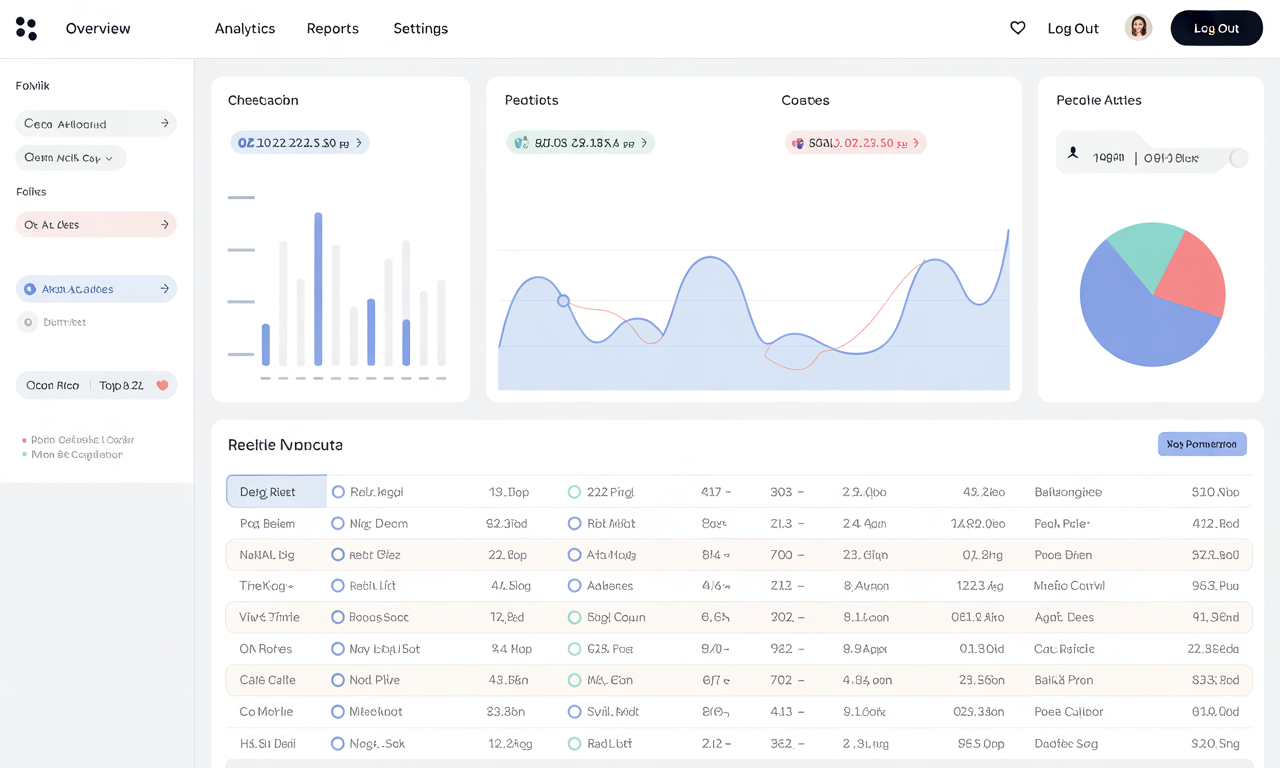Screen dimensions: 1280x768
Task: Open the Analytics tab
Action: tap(245, 28)
